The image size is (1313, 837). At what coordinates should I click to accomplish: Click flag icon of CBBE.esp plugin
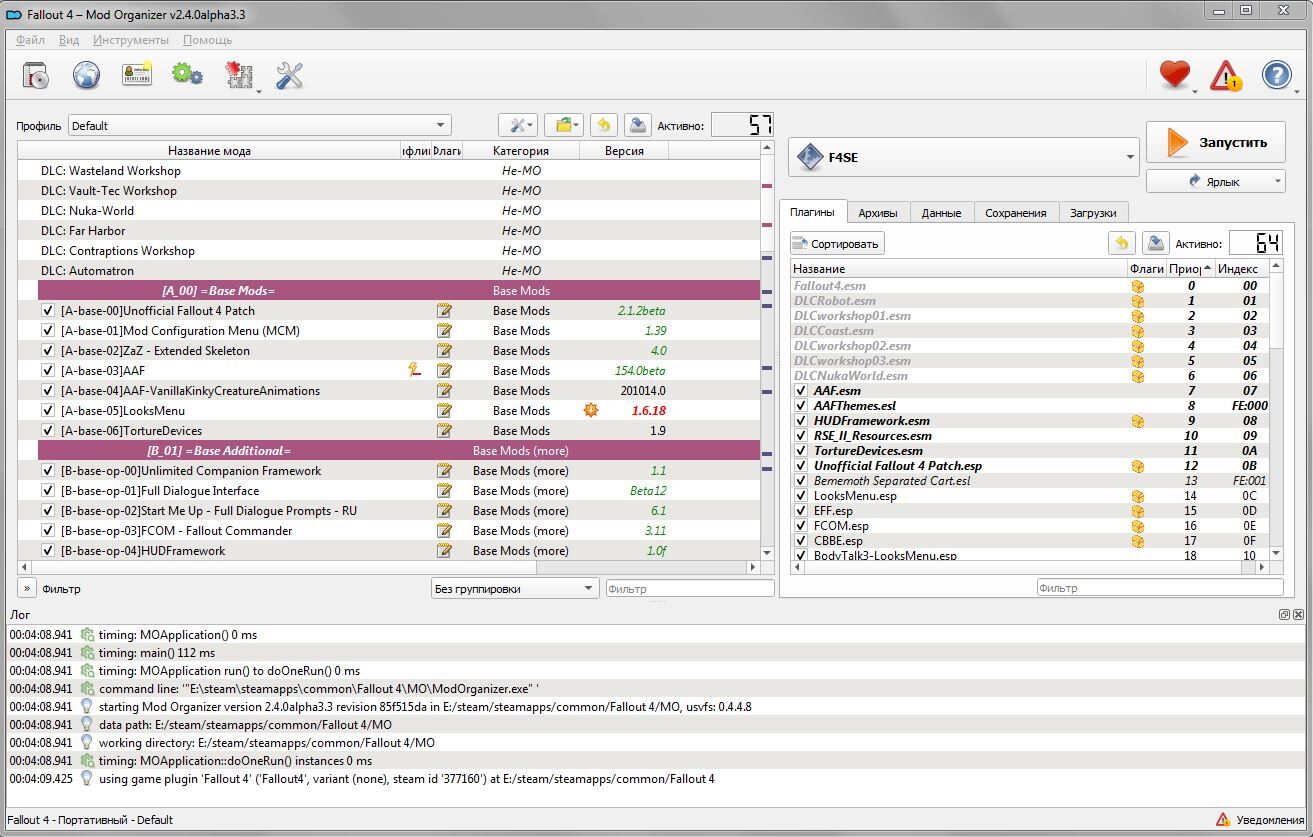click(x=1137, y=541)
